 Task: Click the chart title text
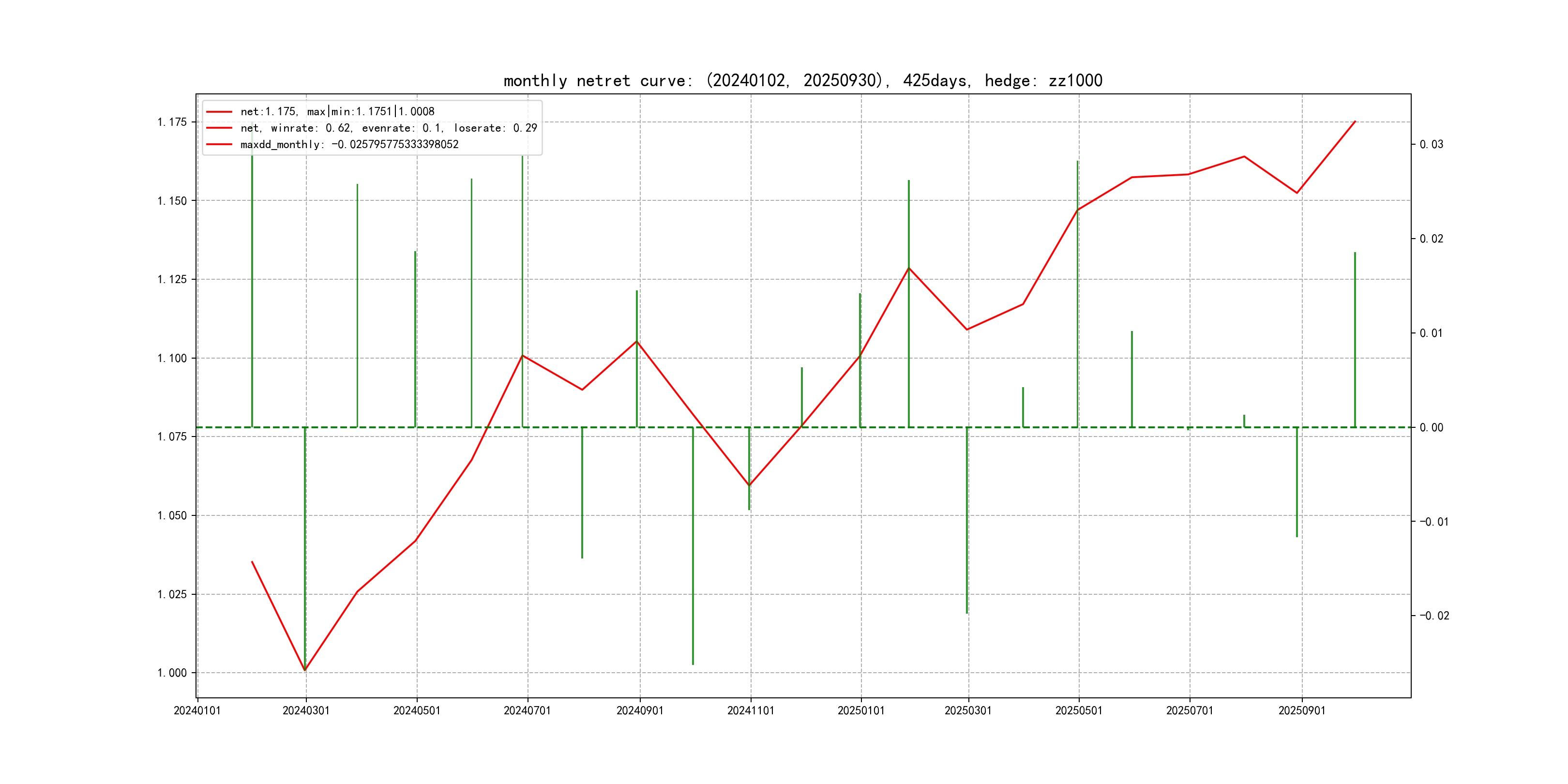point(802,80)
